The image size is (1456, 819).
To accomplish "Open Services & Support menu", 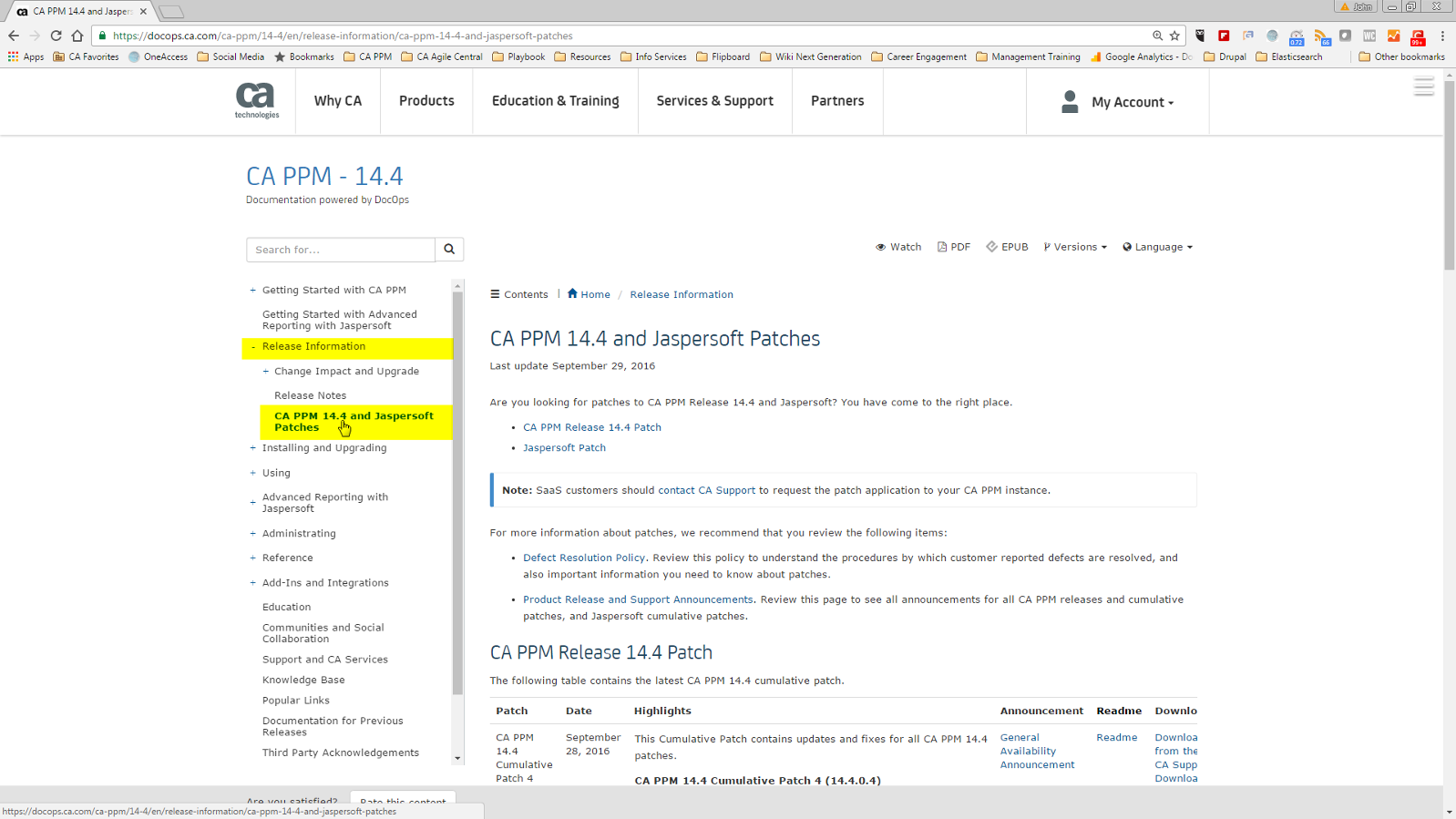I will click(714, 101).
